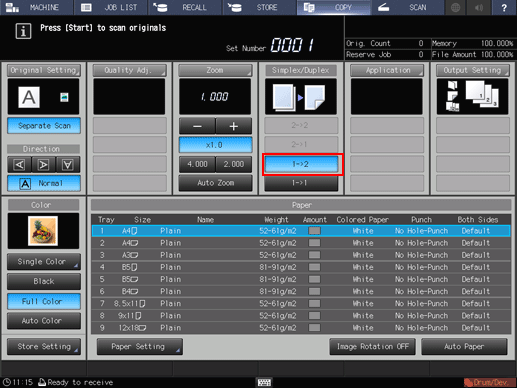
Task: Set original direction to upside-down A icon
Action: [68, 165]
